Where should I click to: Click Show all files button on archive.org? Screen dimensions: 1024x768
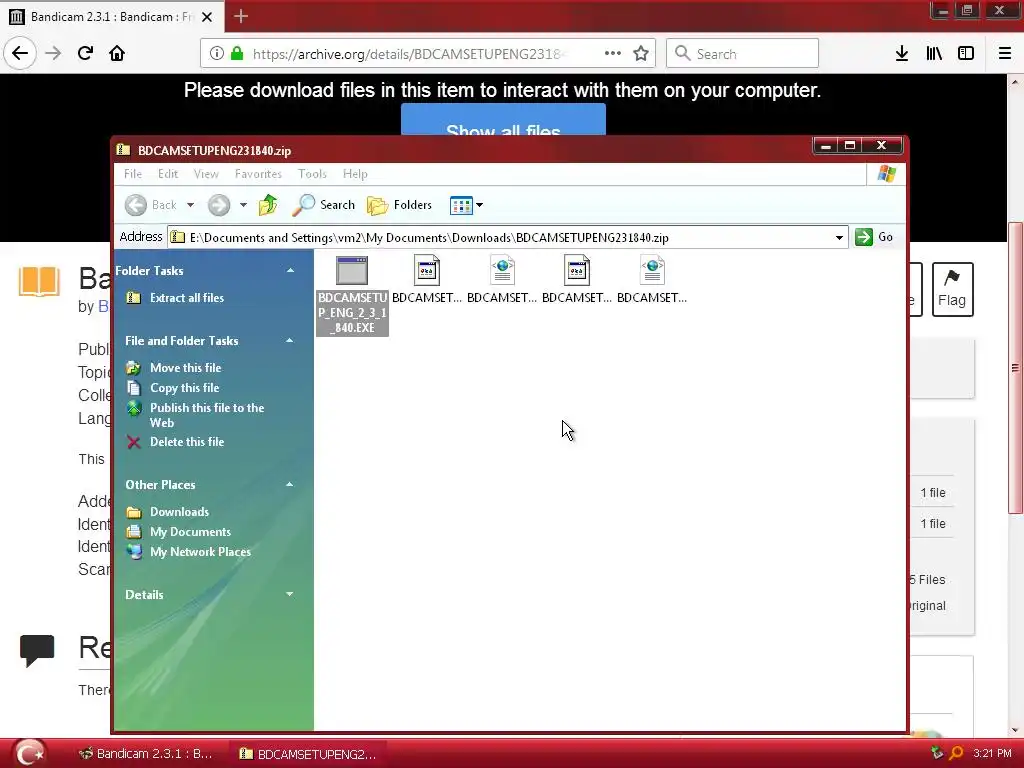click(x=504, y=120)
